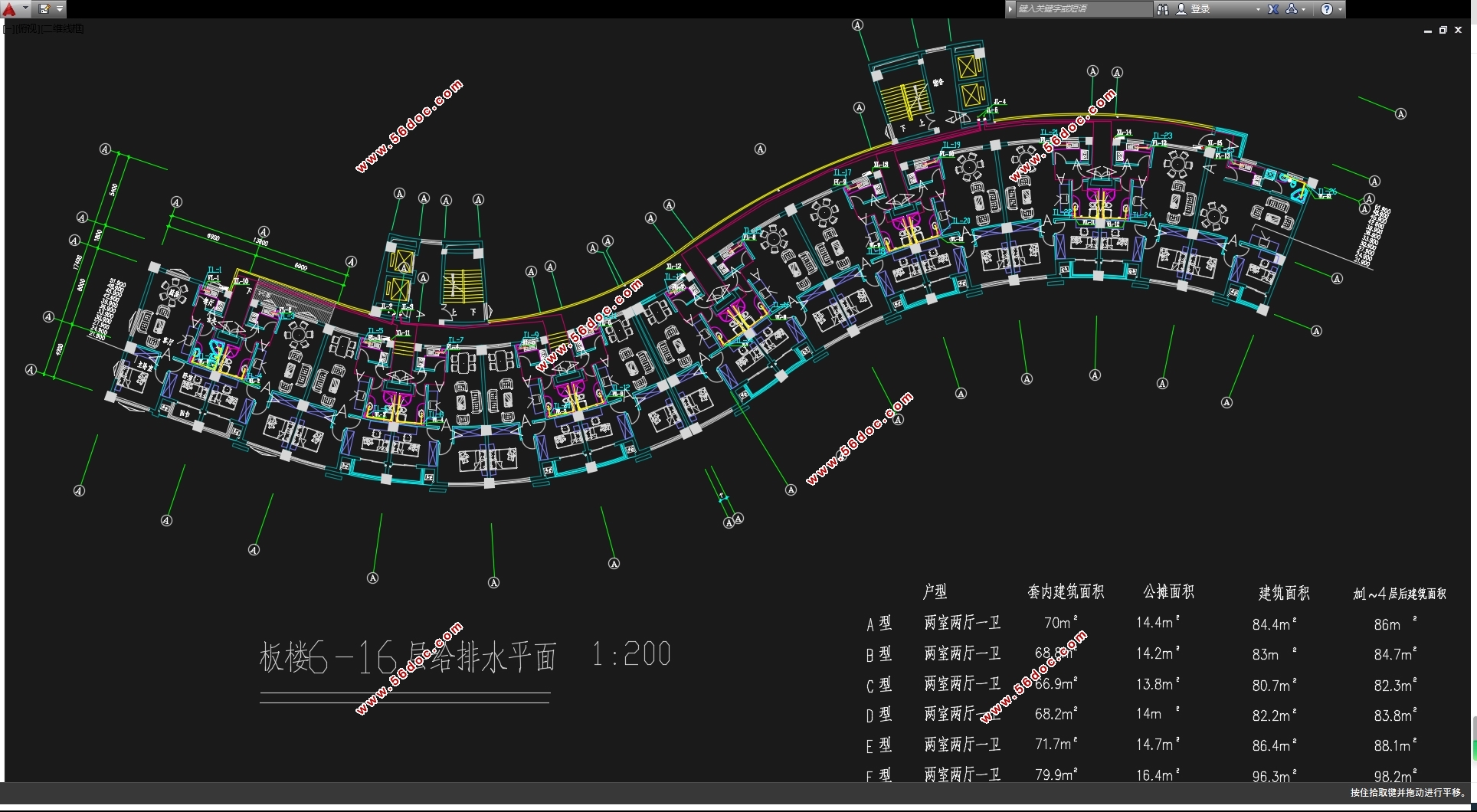Click the 88.1m² value in row E

point(1396,745)
